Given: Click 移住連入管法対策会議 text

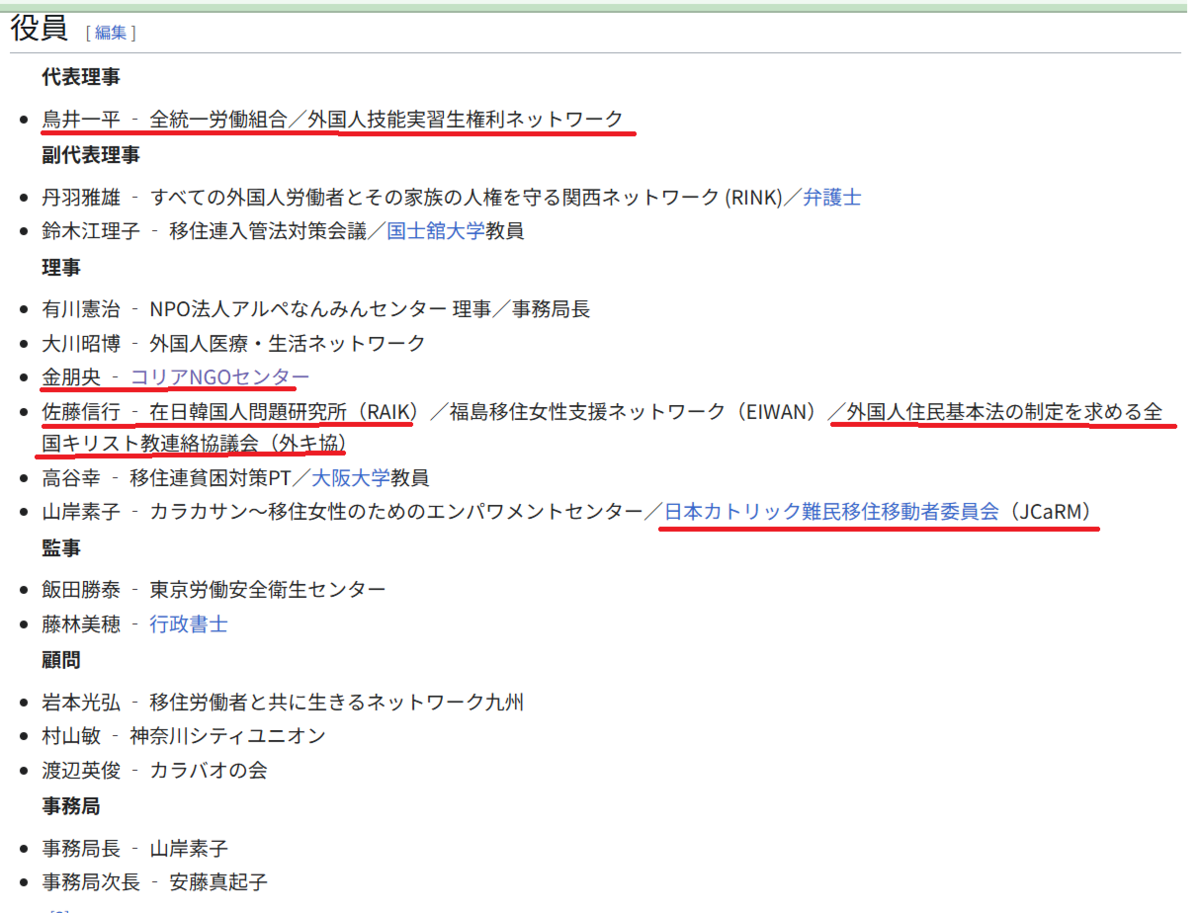Looking at the screenshot, I should coord(267,231).
